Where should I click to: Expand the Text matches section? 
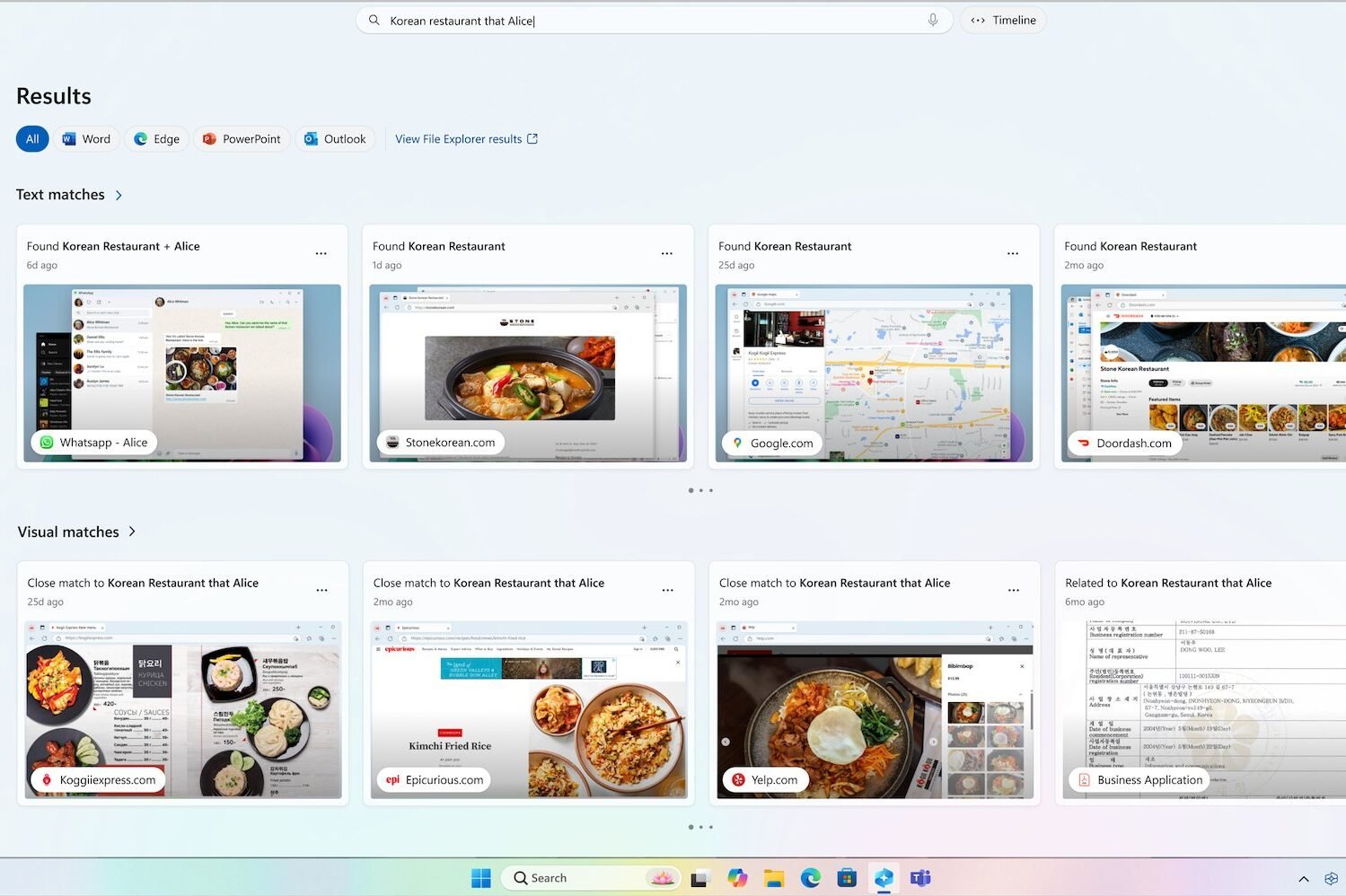coord(119,195)
